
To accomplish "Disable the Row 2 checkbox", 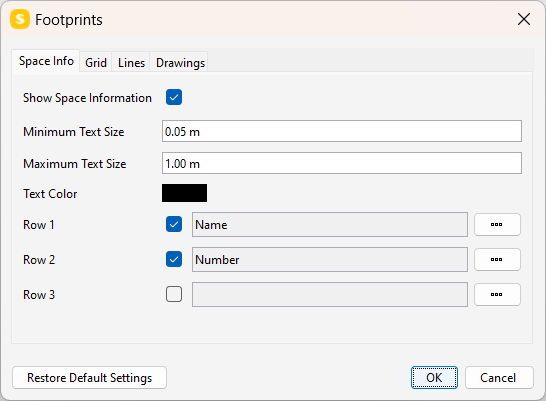I will click(x=174, y=259).
